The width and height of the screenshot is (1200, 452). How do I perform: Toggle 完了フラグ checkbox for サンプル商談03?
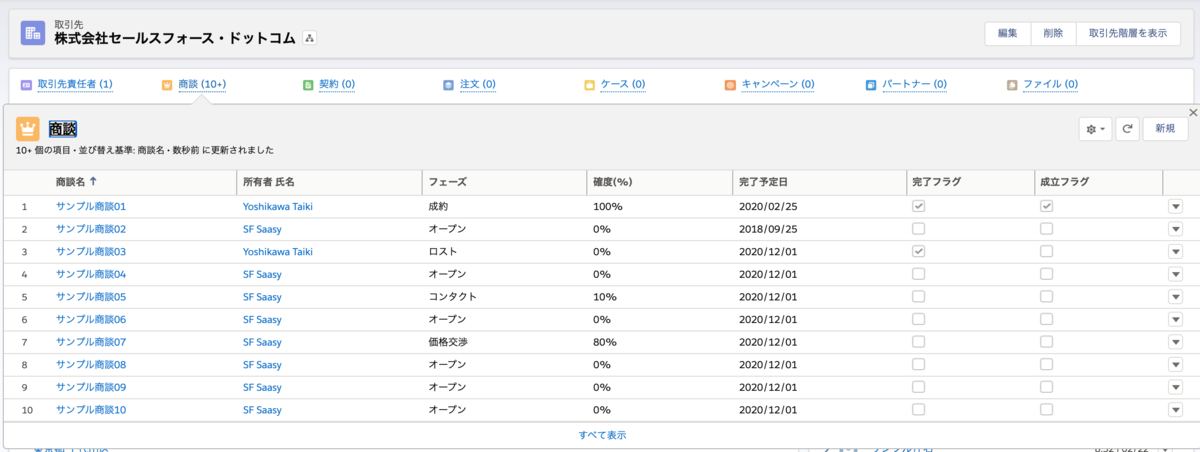coord(918,251)
